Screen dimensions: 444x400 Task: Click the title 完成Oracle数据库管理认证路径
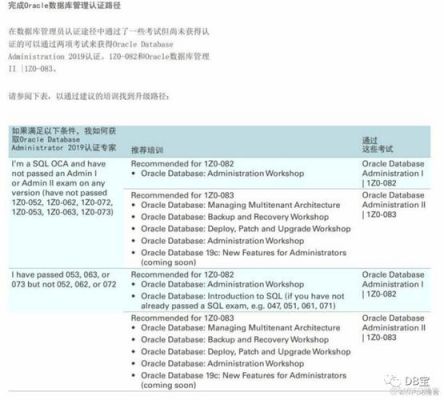(65, 6)
